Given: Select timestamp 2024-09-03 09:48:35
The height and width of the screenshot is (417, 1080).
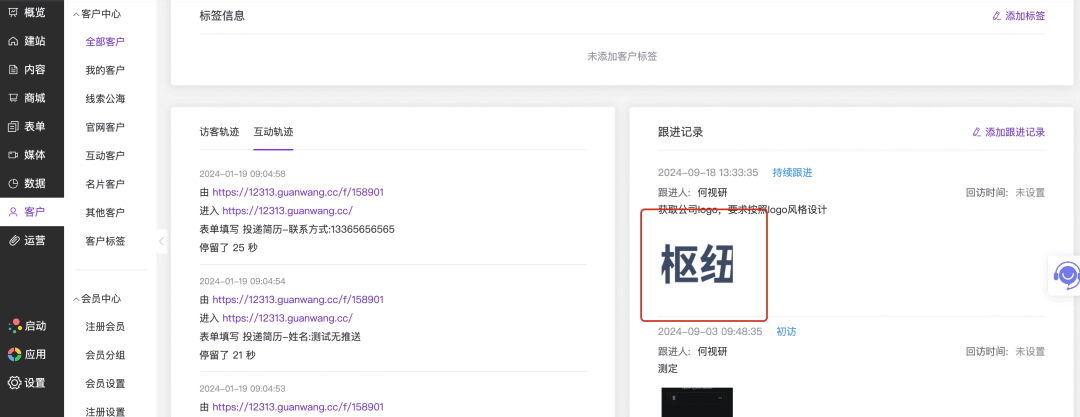Looking at the screenshot, I should point(710,332).
